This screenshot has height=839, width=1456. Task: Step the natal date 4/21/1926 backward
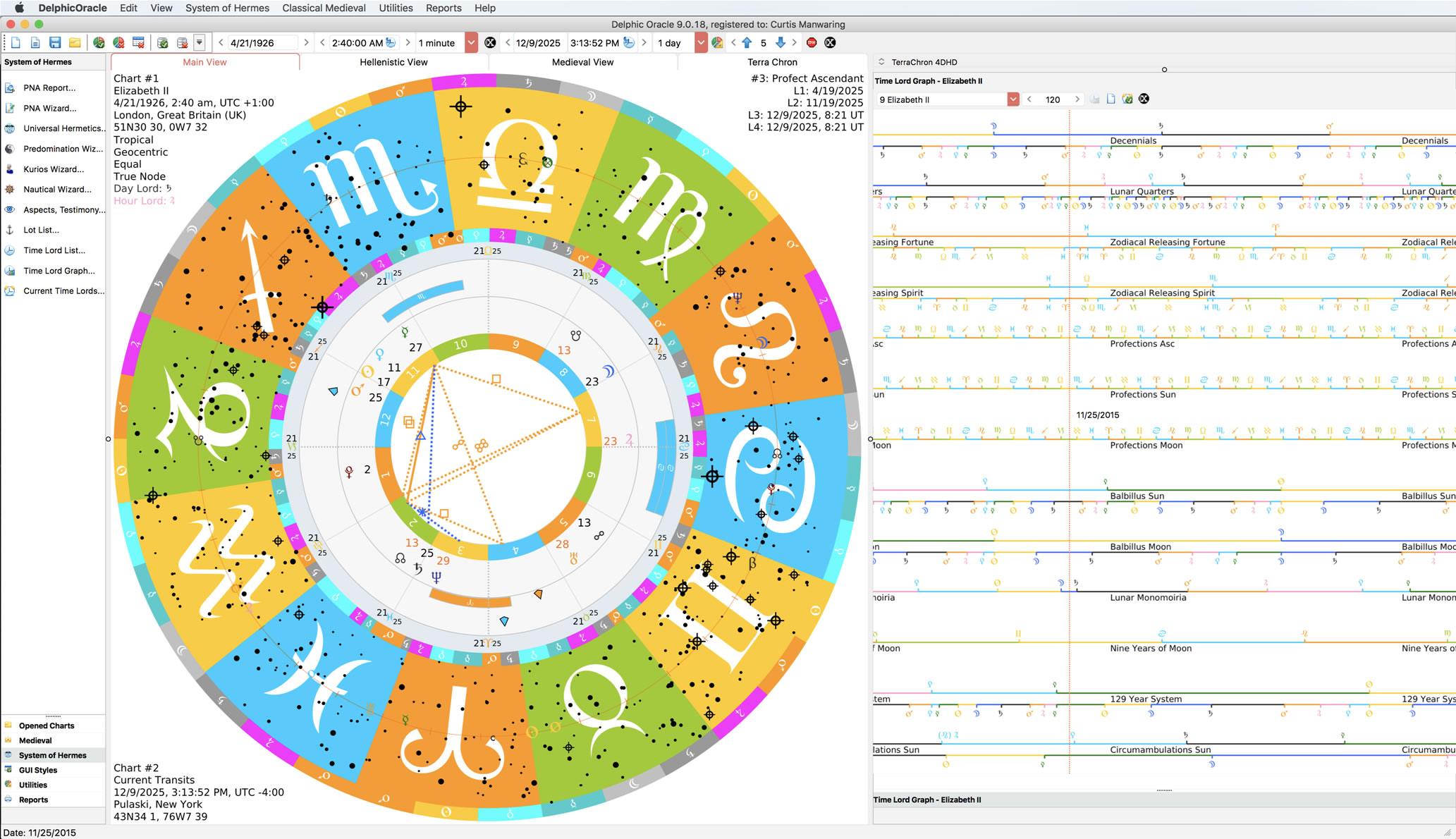pyautogui.click(x=221, y=43)
